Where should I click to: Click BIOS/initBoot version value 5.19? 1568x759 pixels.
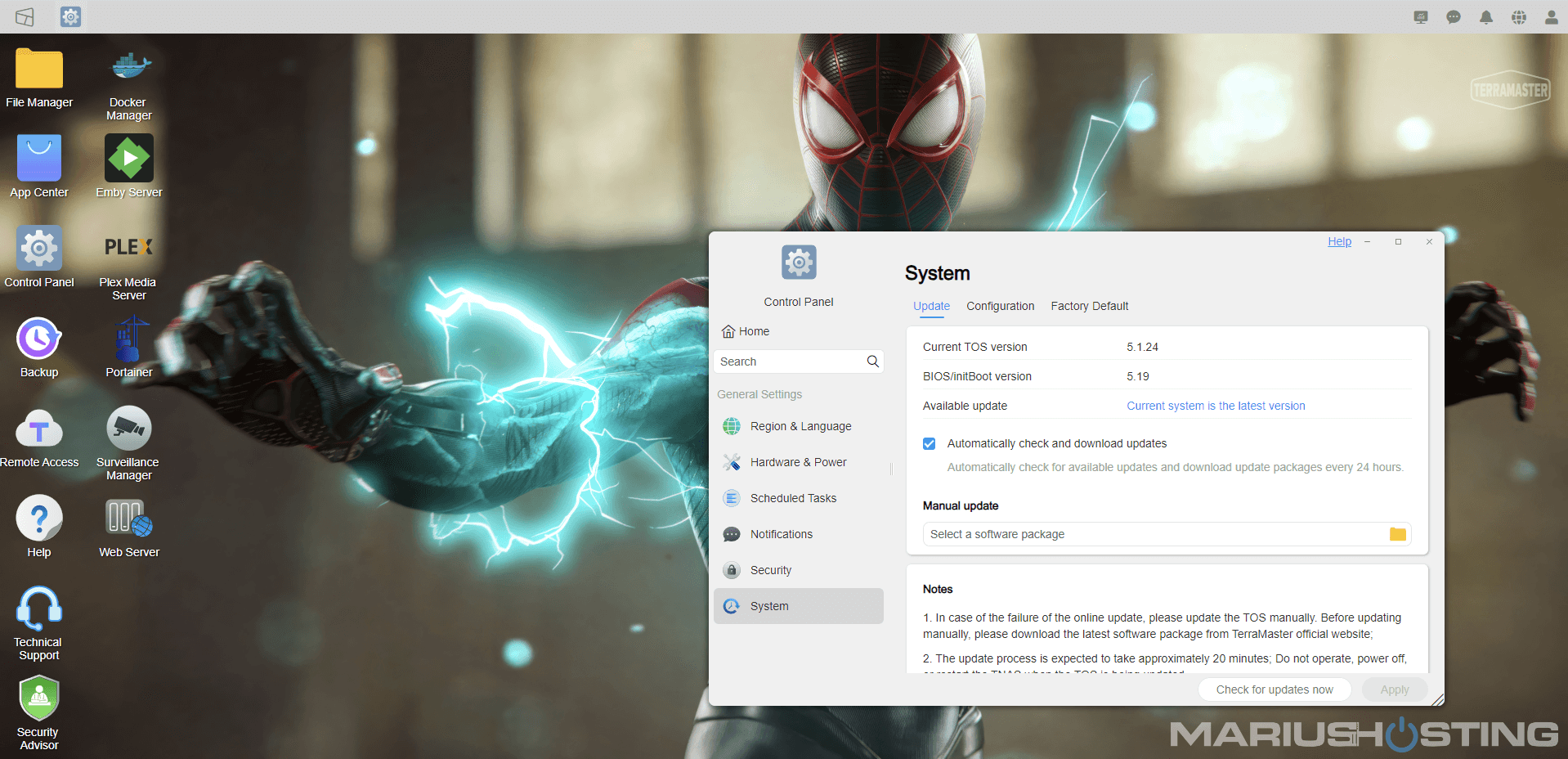coord(1137,376)
